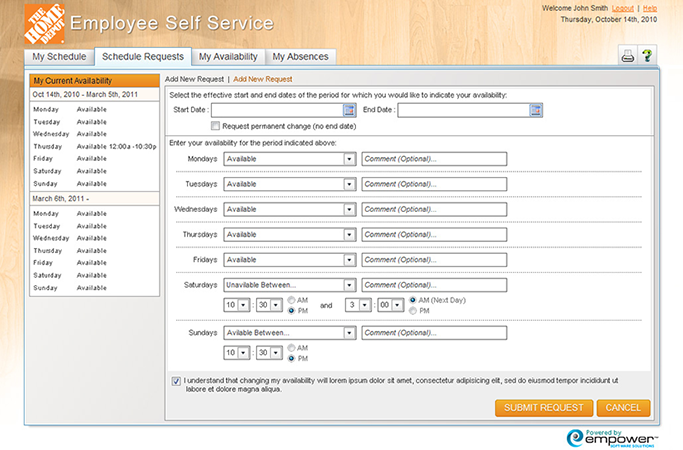Open the Saturdays start hour dropdown
The image size is (683, 450).
point(245,305)
